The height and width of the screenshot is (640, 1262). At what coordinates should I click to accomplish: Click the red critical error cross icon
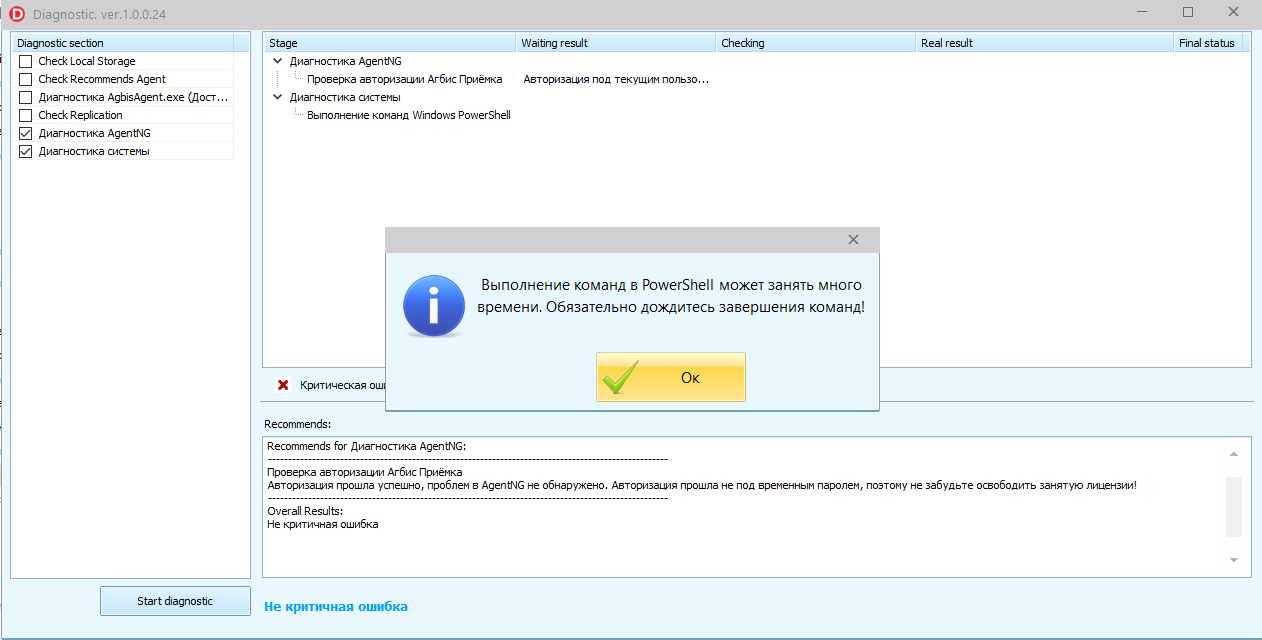[x=283, y=385]
